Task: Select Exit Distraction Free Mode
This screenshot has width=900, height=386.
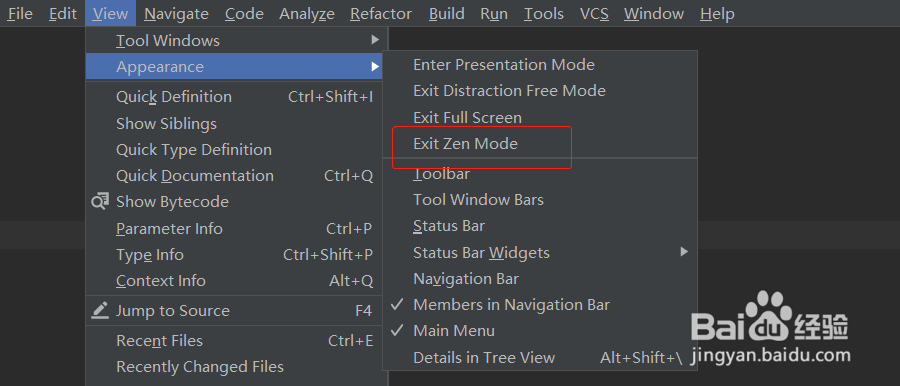Action: click(x=540, y=91)
